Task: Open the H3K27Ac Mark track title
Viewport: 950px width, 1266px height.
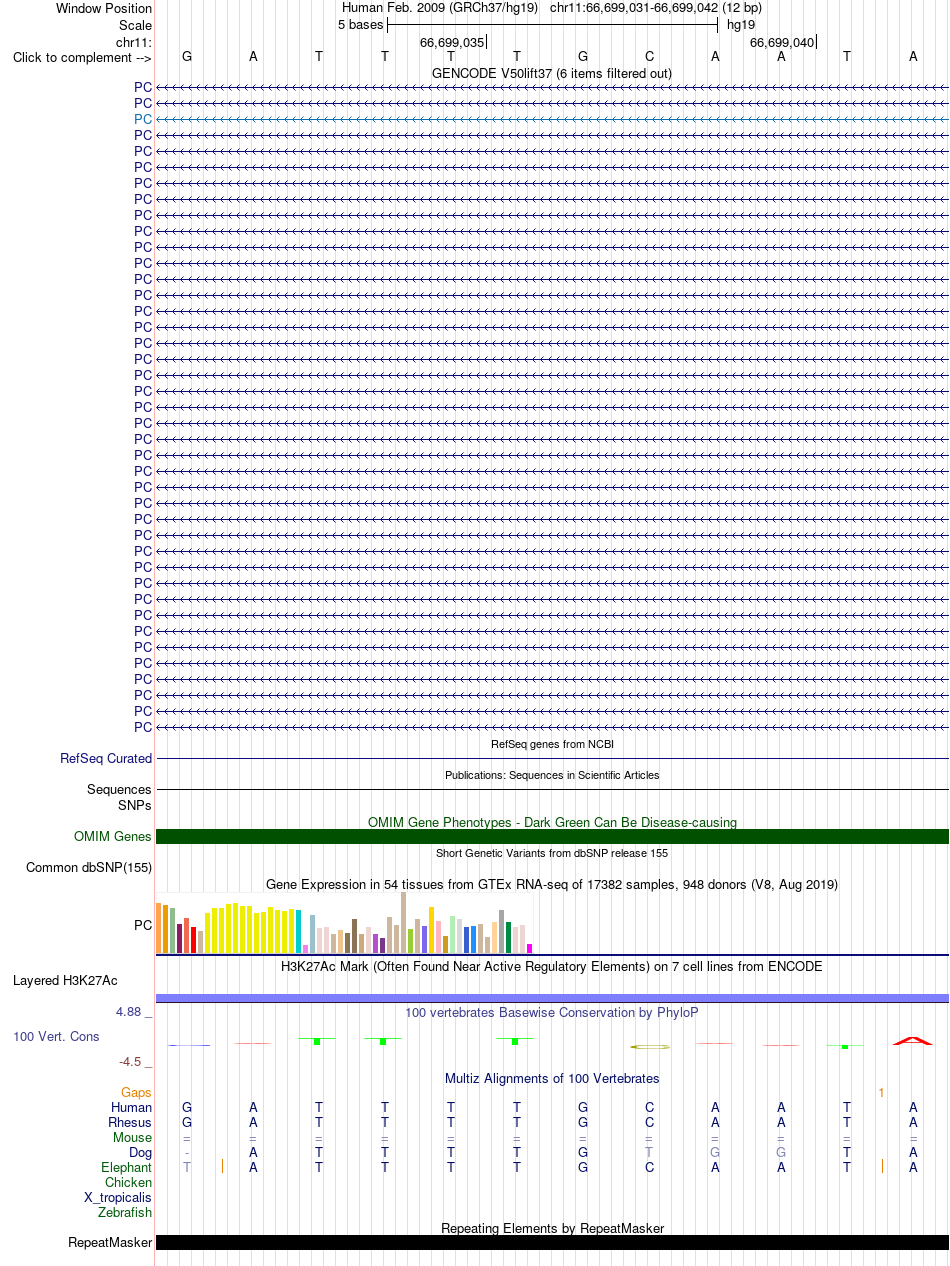Action: (x=552, y=967)
